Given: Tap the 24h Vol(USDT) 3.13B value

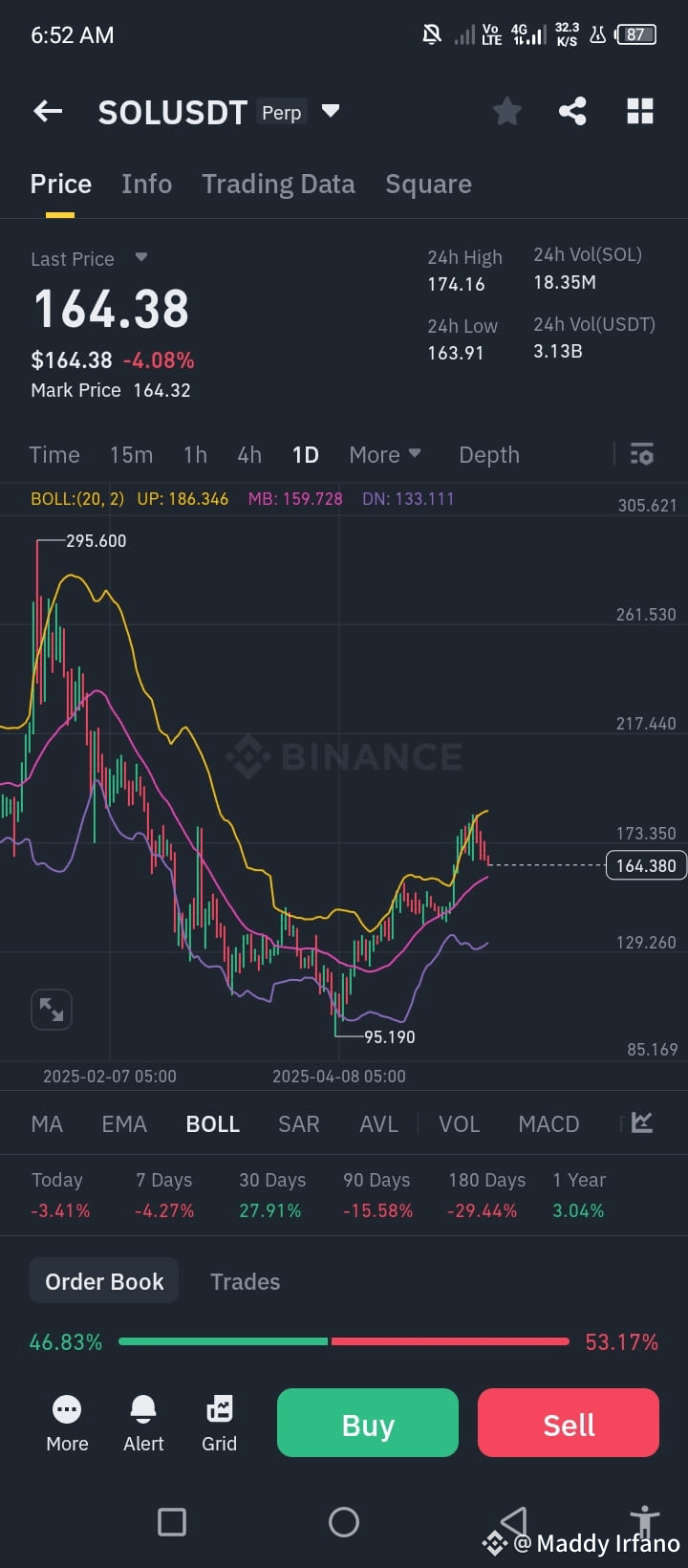Looking at the screenshot, I should [x=558, y=351].
